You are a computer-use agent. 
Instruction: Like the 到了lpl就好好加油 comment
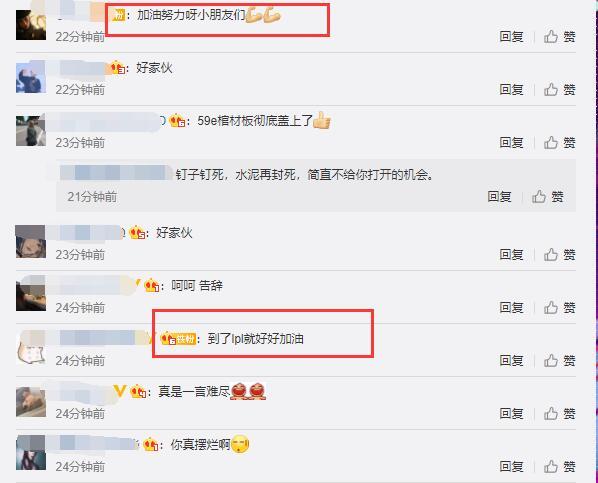coord(559,361)
